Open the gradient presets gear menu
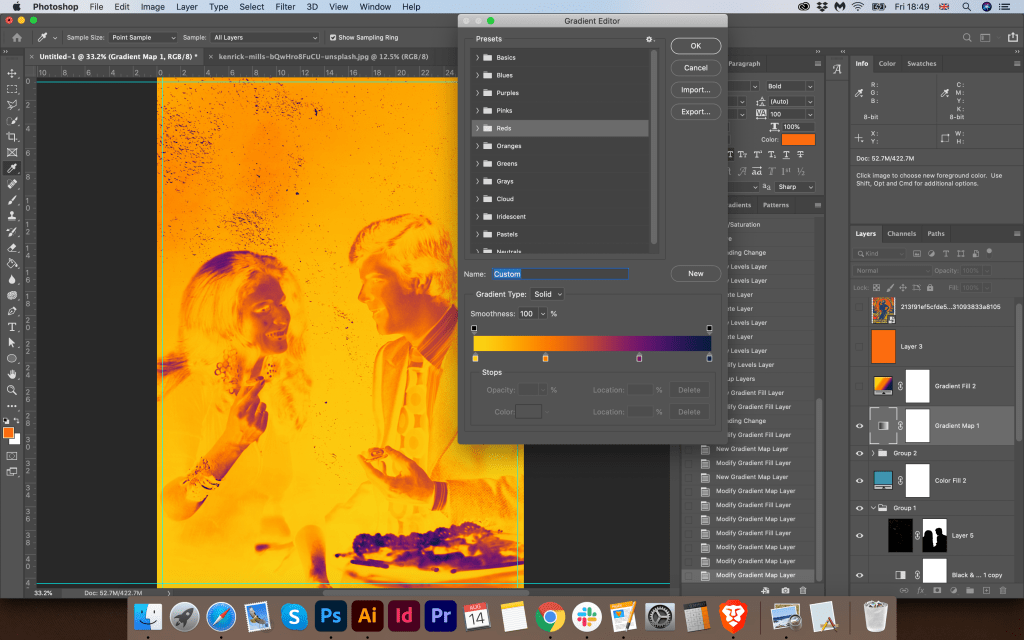 pyautogui.click(x=649, y=39)
